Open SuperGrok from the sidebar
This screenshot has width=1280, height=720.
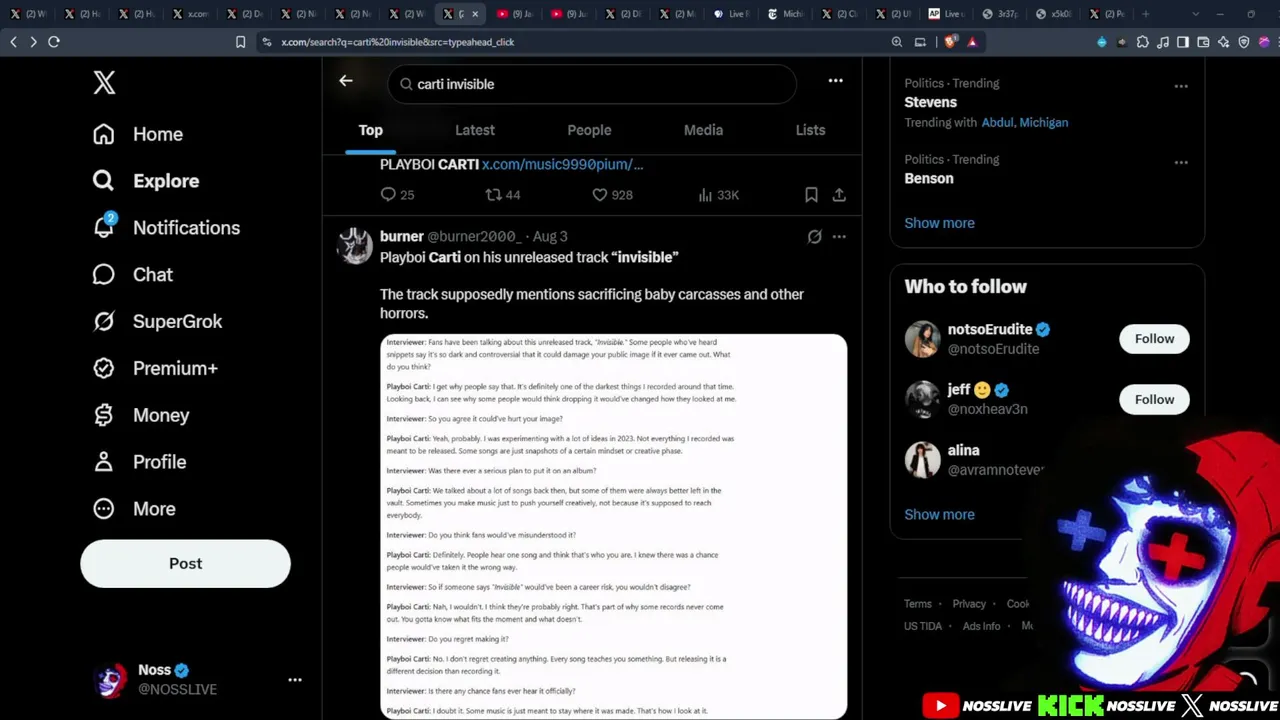(157, 322)
